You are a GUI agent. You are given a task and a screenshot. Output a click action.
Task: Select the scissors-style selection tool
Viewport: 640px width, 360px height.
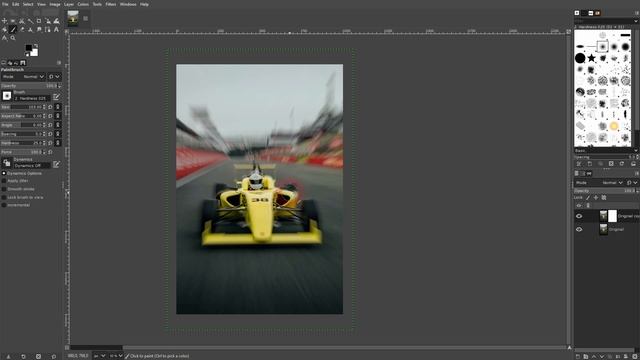click(22, 21)
